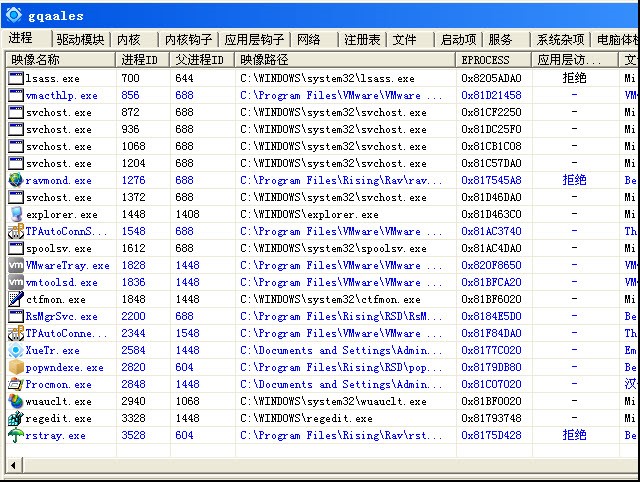
Task: Select Procmon.exe process name
Action: [x=58, y=384]
